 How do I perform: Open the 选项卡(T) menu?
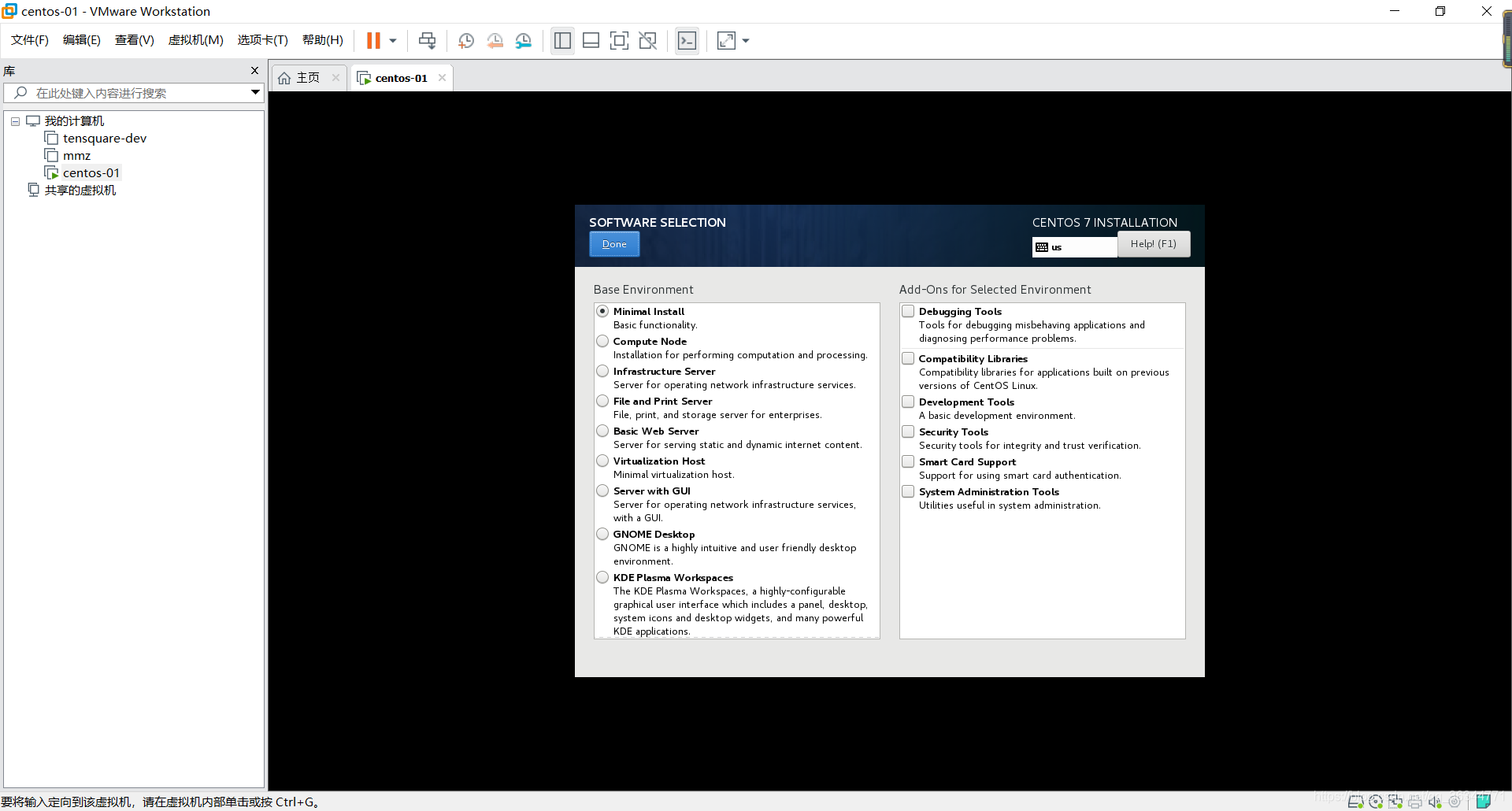263,40
